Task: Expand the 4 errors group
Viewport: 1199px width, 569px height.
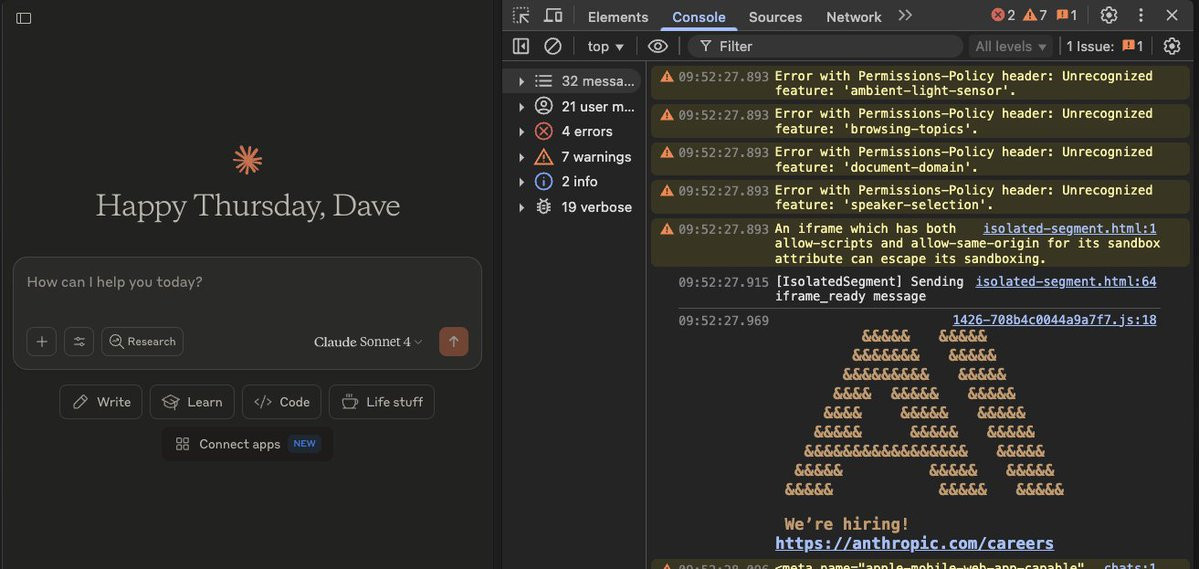Action: (522, 132)
